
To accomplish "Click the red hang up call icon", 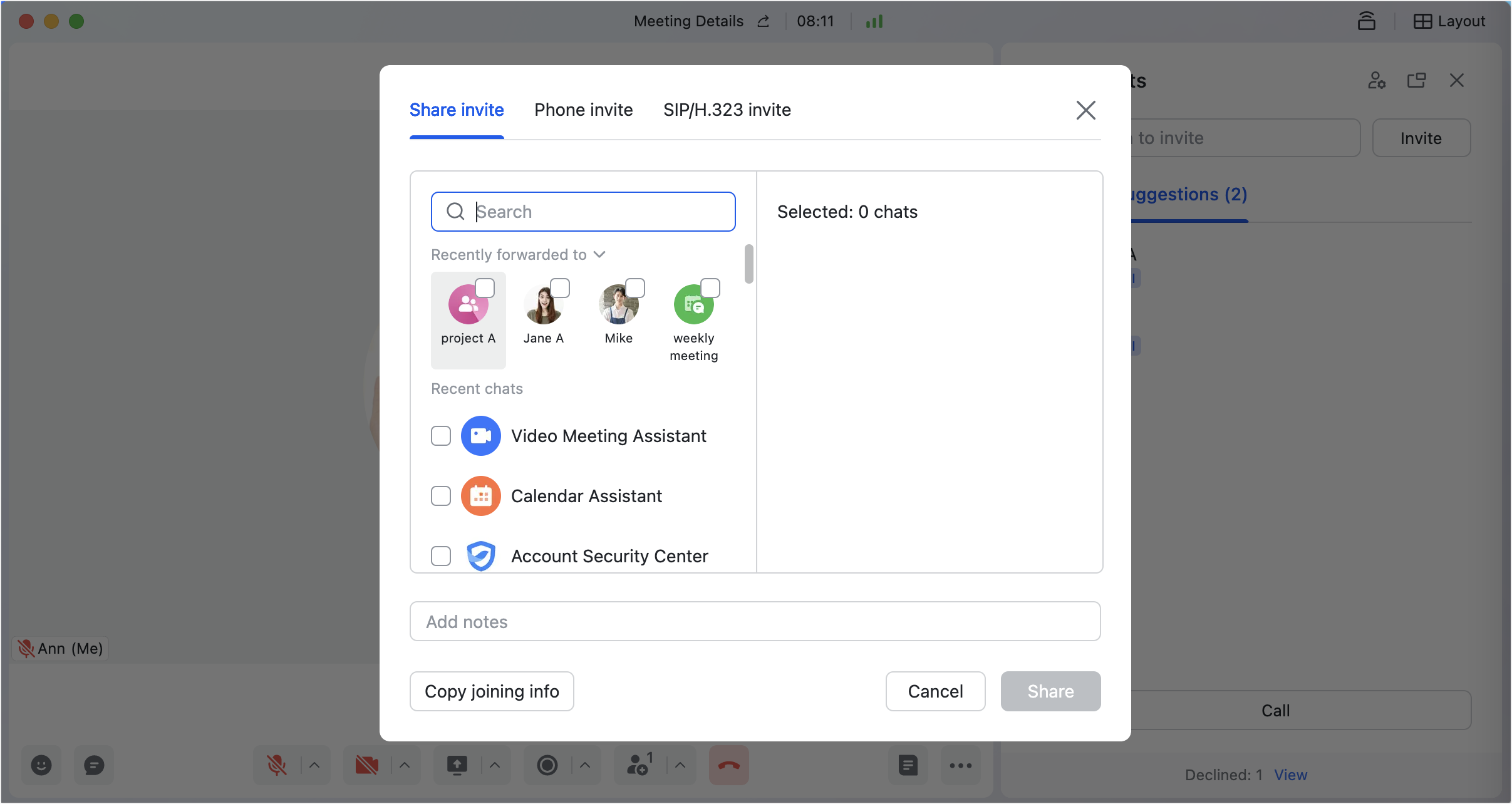I will click(728, 765).
